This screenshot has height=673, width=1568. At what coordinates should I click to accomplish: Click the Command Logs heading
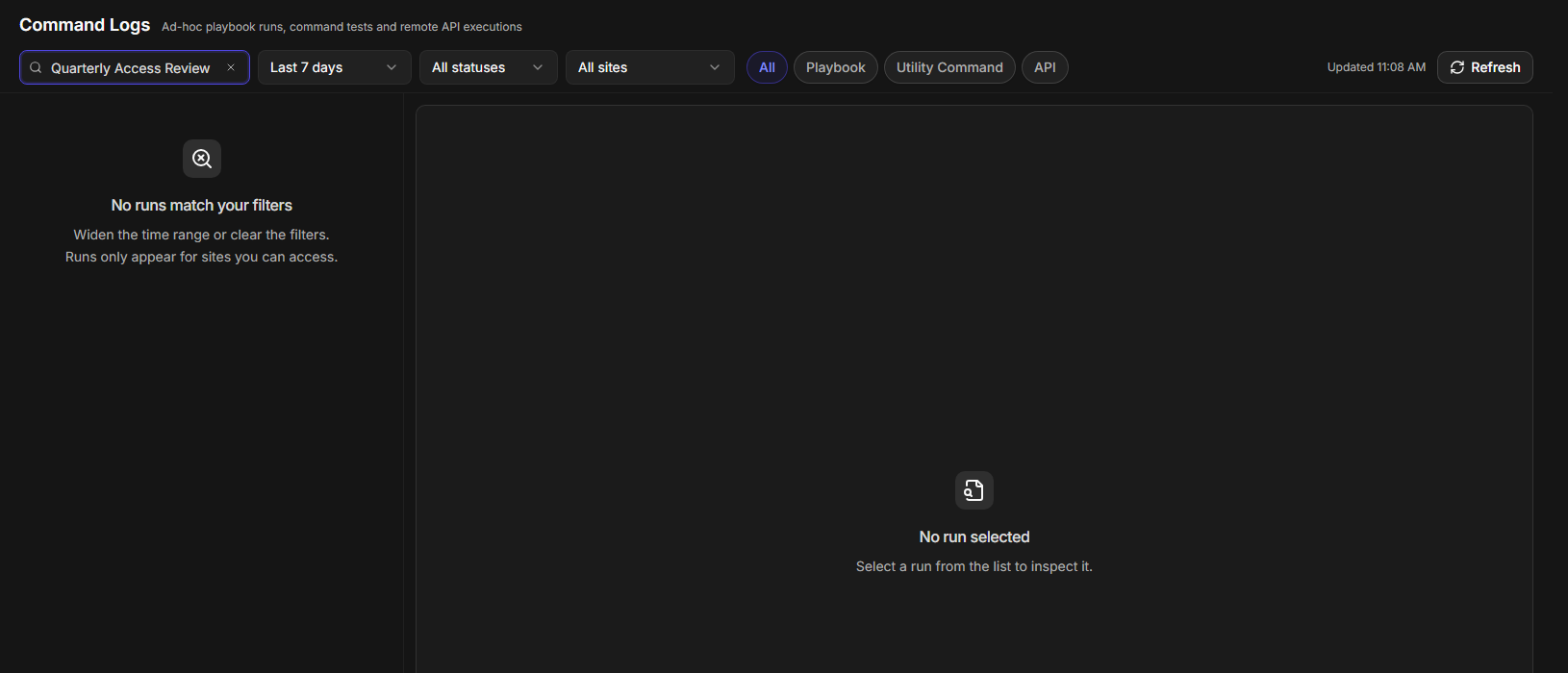click(85, 25)
